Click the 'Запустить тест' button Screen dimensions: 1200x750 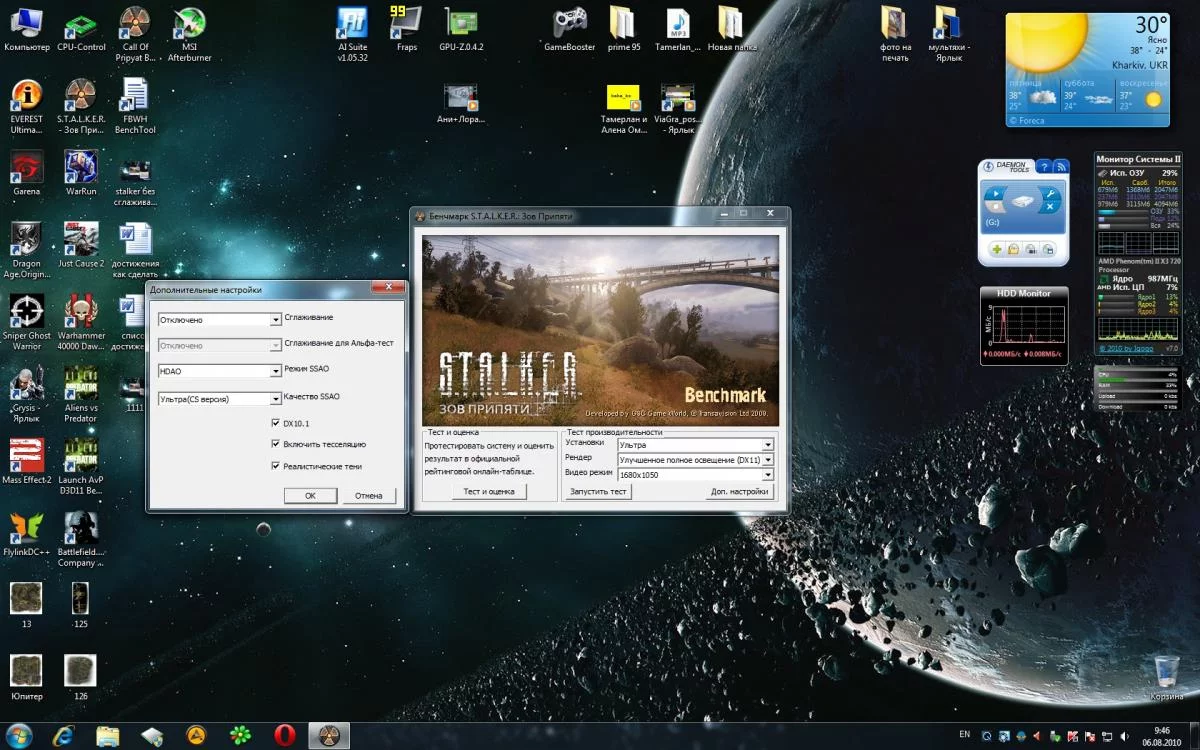coord(598,492)
